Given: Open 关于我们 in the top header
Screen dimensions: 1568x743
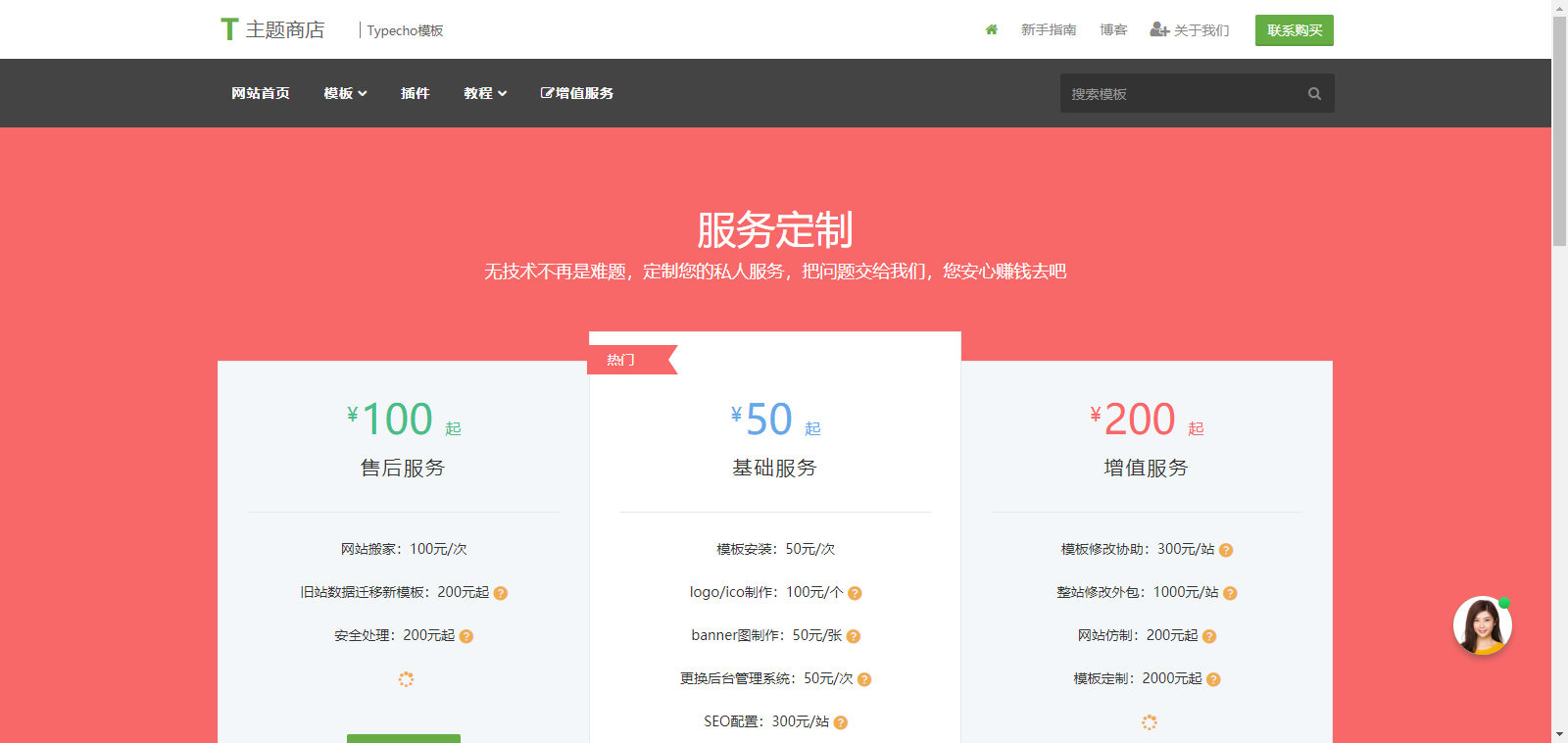Looking at the screenshot, I should (x=1190, y=30).
